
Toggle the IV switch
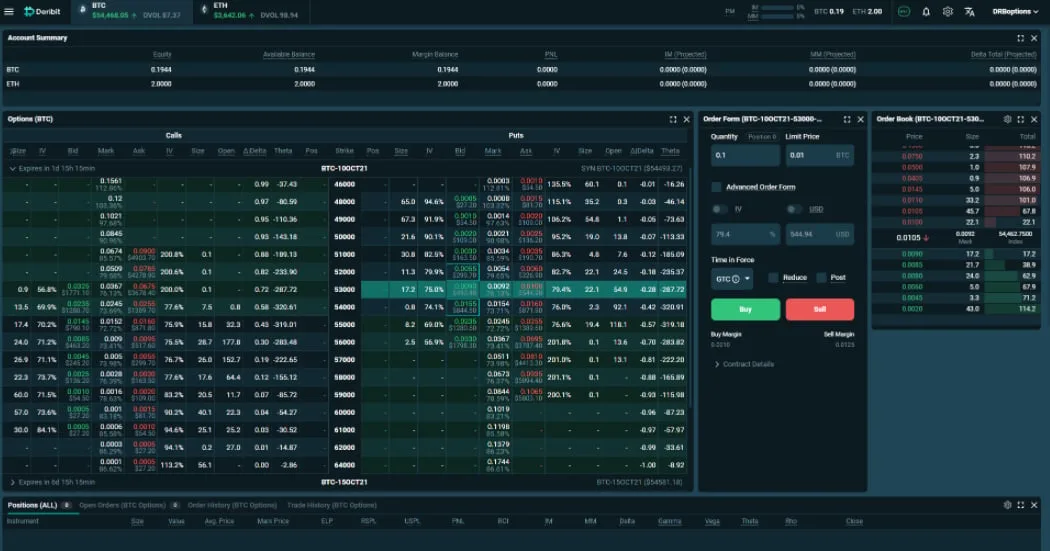(x=719, y=209)
